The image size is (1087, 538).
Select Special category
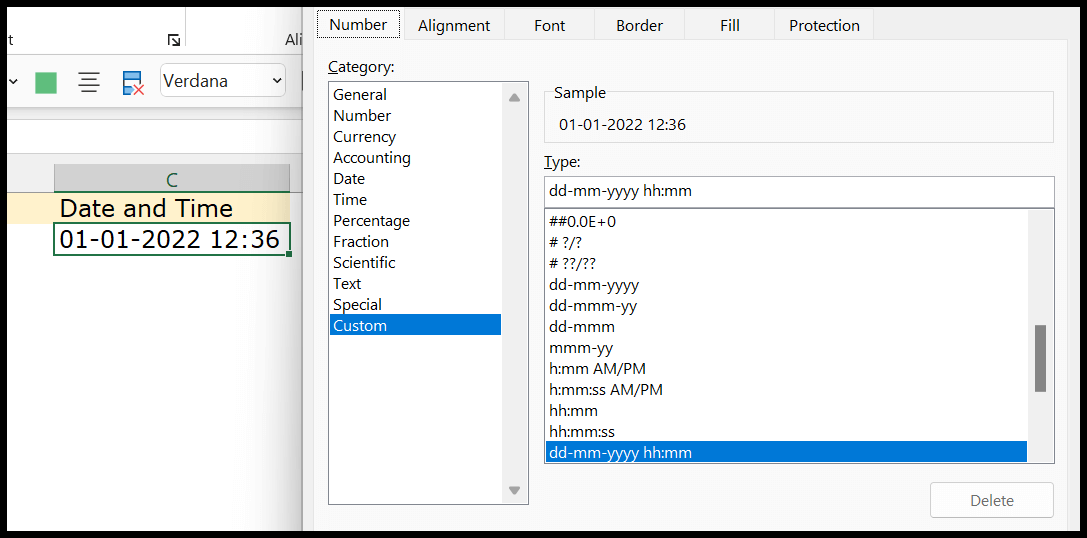pos(415,304)
